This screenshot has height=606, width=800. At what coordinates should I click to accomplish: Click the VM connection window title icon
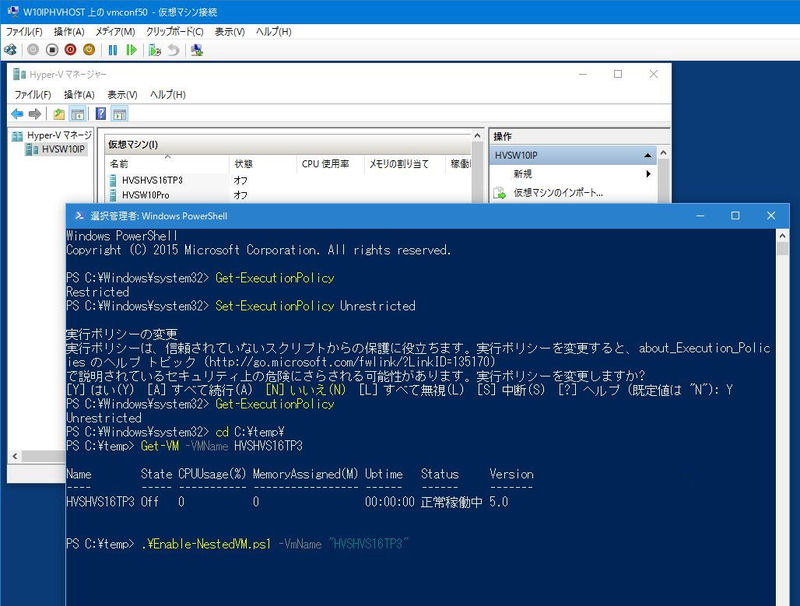pos(13,11)
